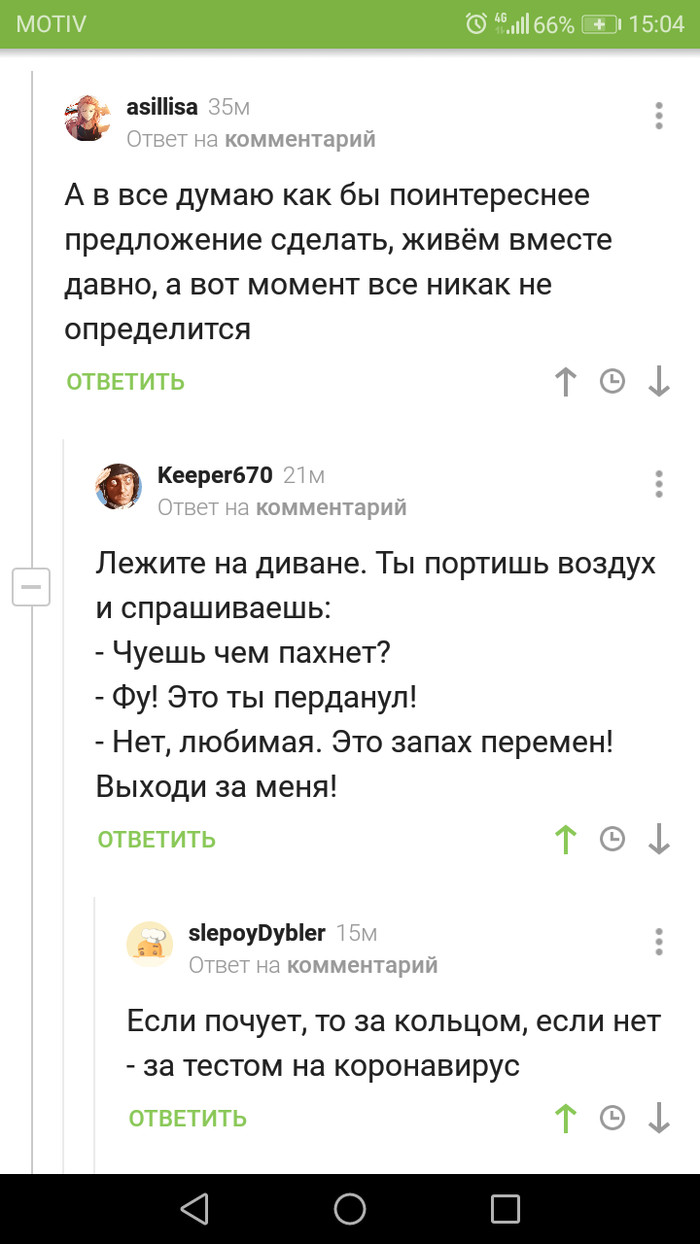
Task: Click clock icon on Keeper670's comment
Action: pyautogui.click(x=612, y=839)
